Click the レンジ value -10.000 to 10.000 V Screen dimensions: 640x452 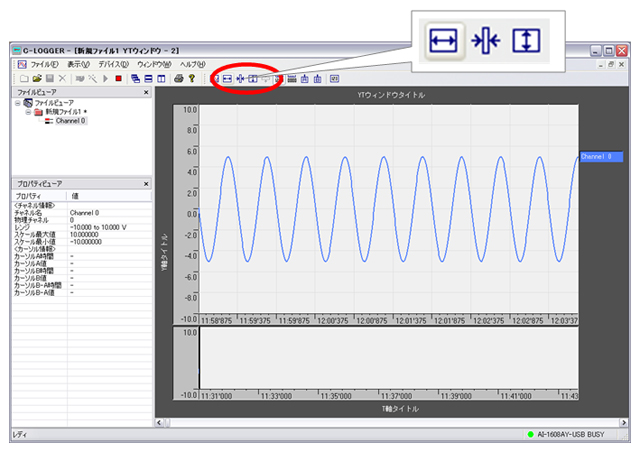coord(98,227)
